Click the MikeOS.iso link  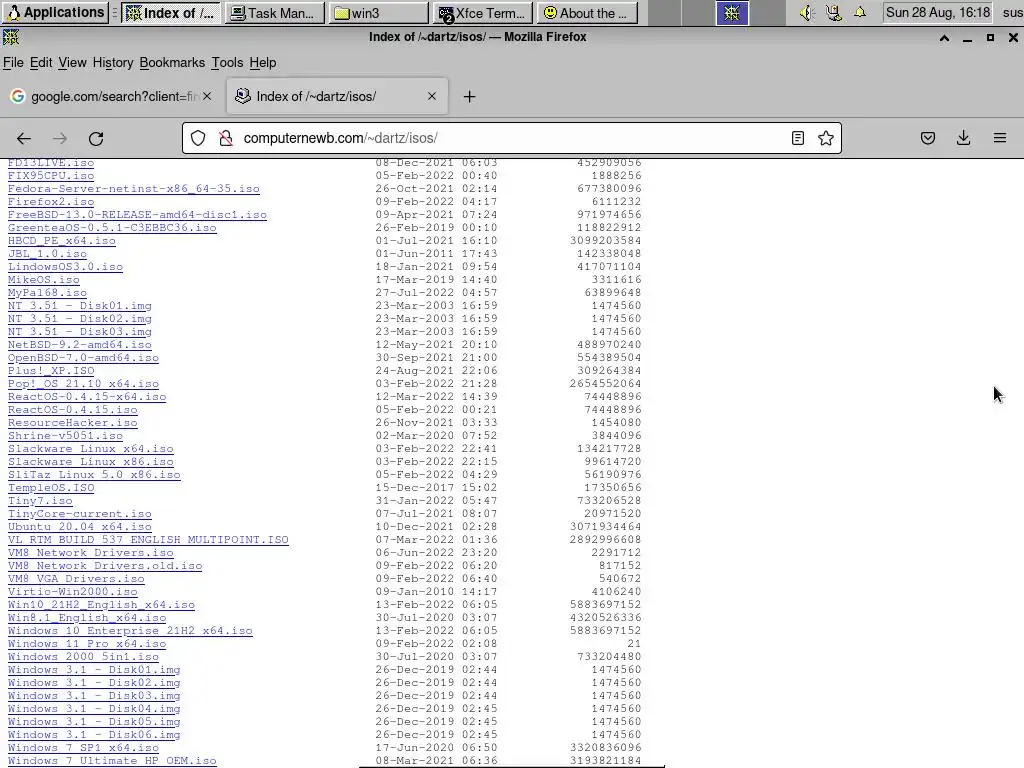pos(44,280)
